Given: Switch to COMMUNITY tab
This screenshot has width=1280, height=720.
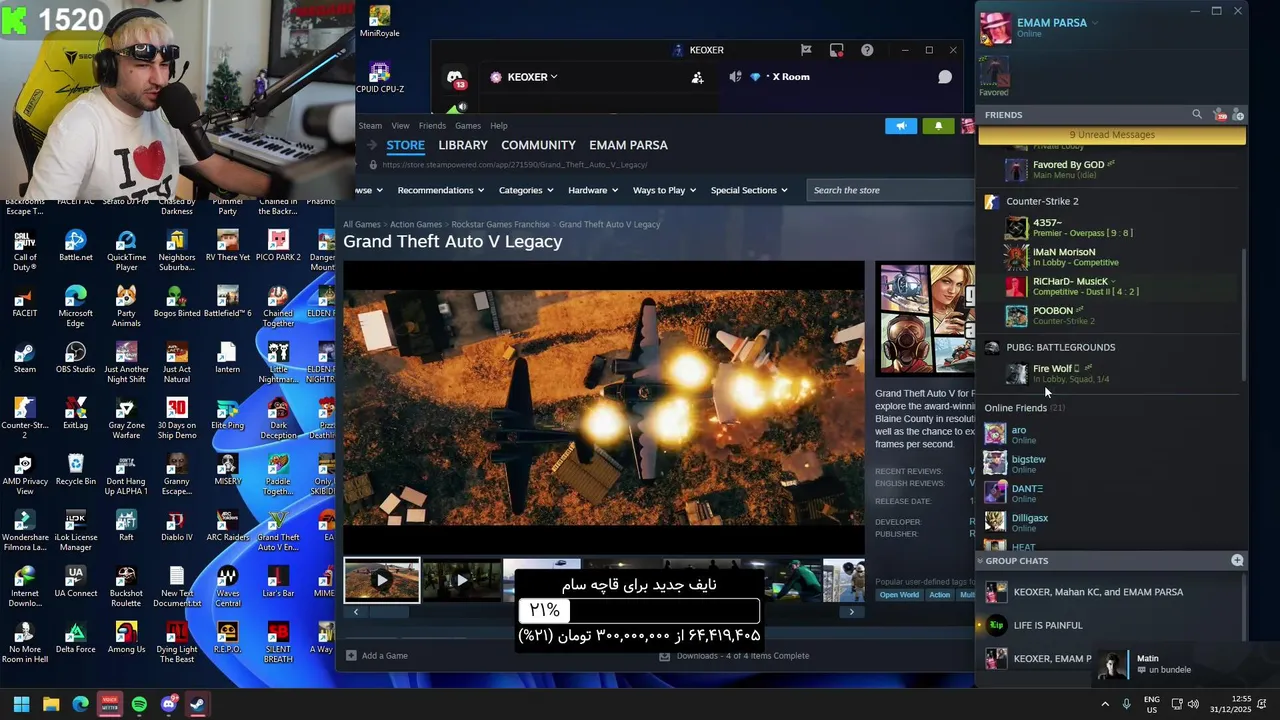Looking at the screenshot, I should coord(538,145).
